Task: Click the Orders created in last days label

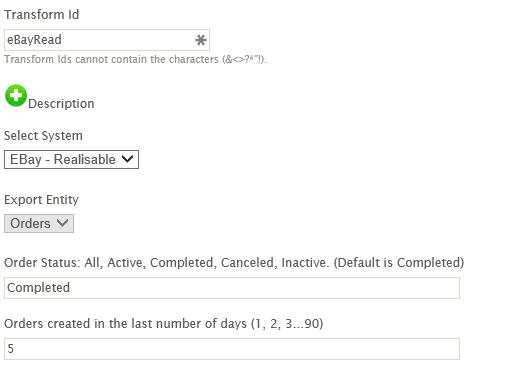Action: pyautogui.click(x=164, y=324)
